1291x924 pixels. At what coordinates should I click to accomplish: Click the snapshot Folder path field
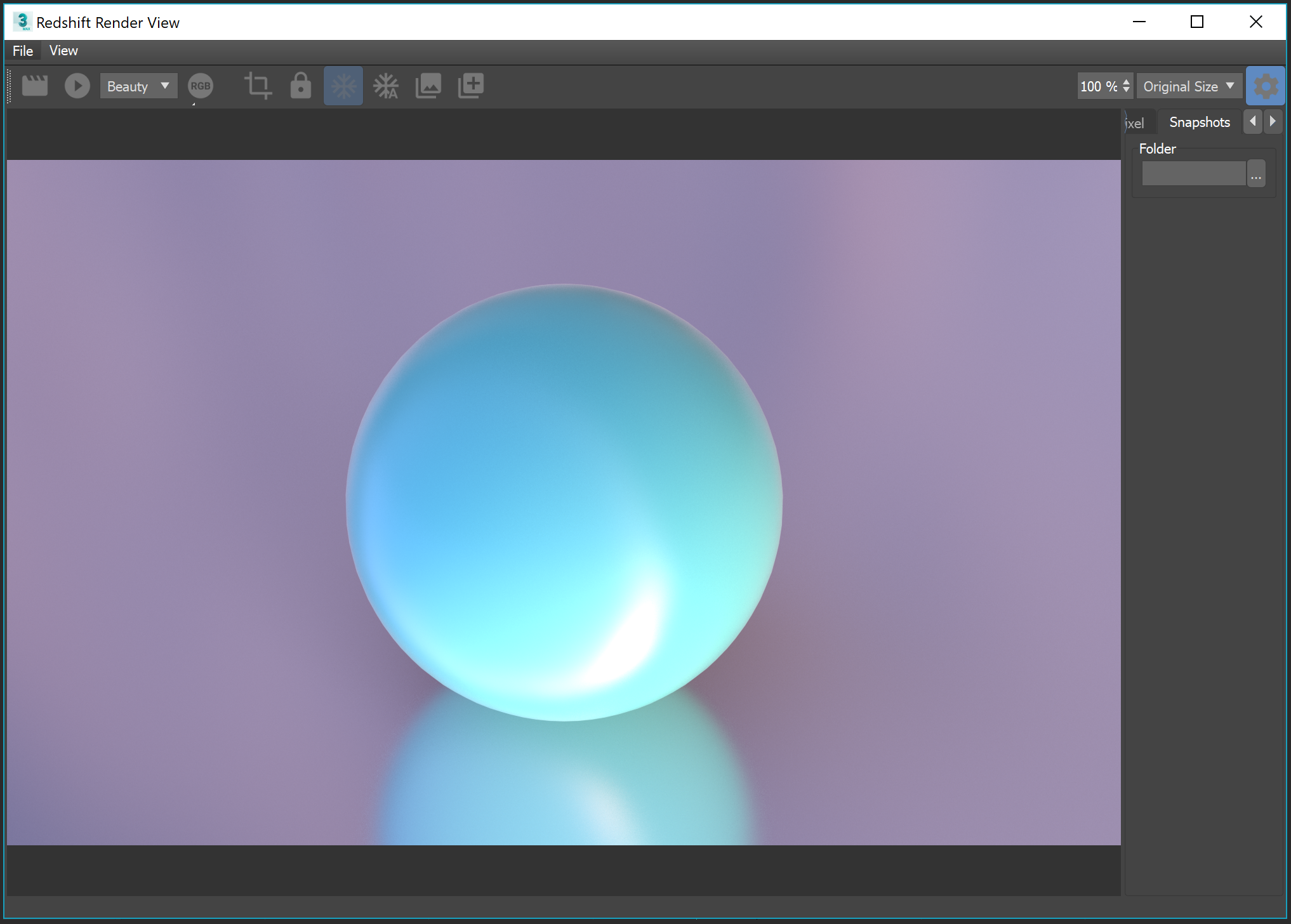coord(1194,173)
